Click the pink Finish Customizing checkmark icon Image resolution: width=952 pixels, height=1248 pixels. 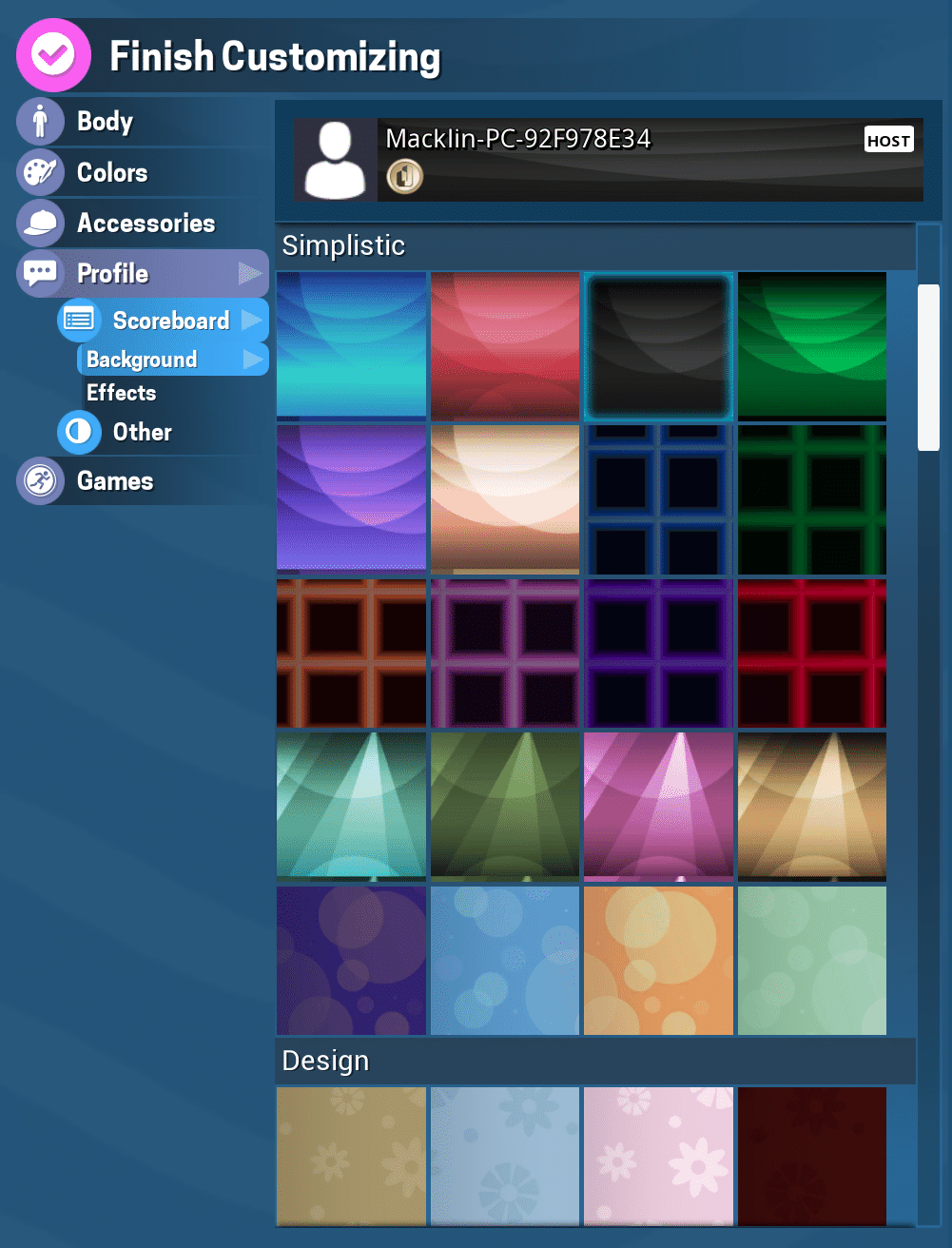click(x=53, y=55)
